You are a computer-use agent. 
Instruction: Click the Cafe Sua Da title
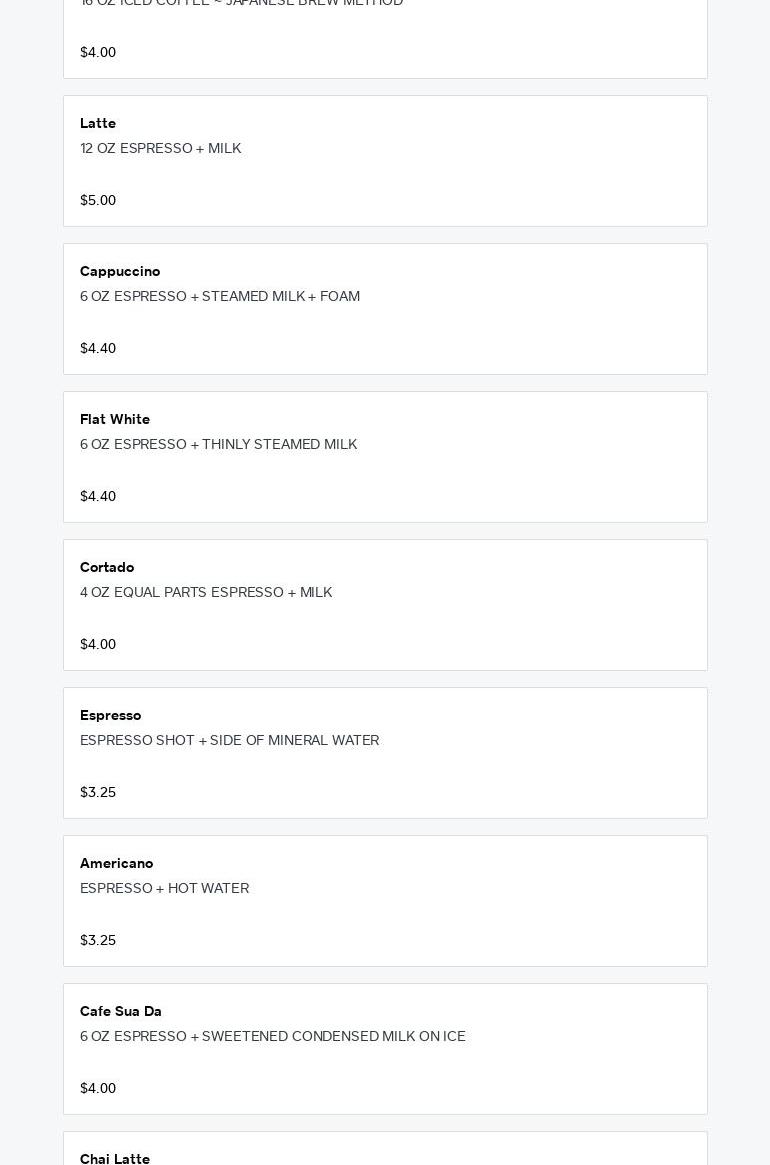pos(121,1011)
